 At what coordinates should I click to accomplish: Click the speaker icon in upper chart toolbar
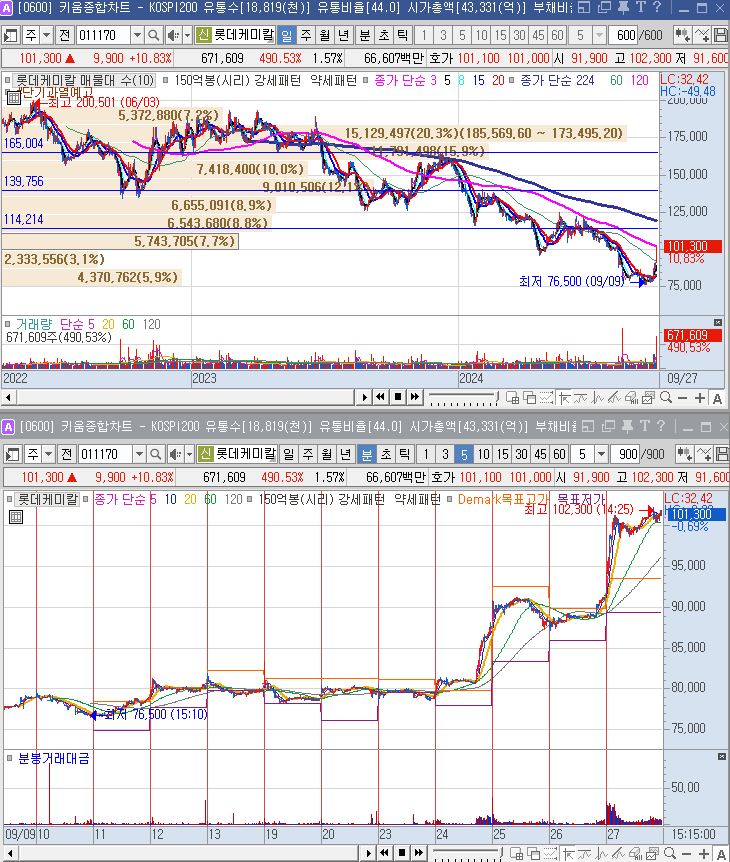(x=173, y=36)
